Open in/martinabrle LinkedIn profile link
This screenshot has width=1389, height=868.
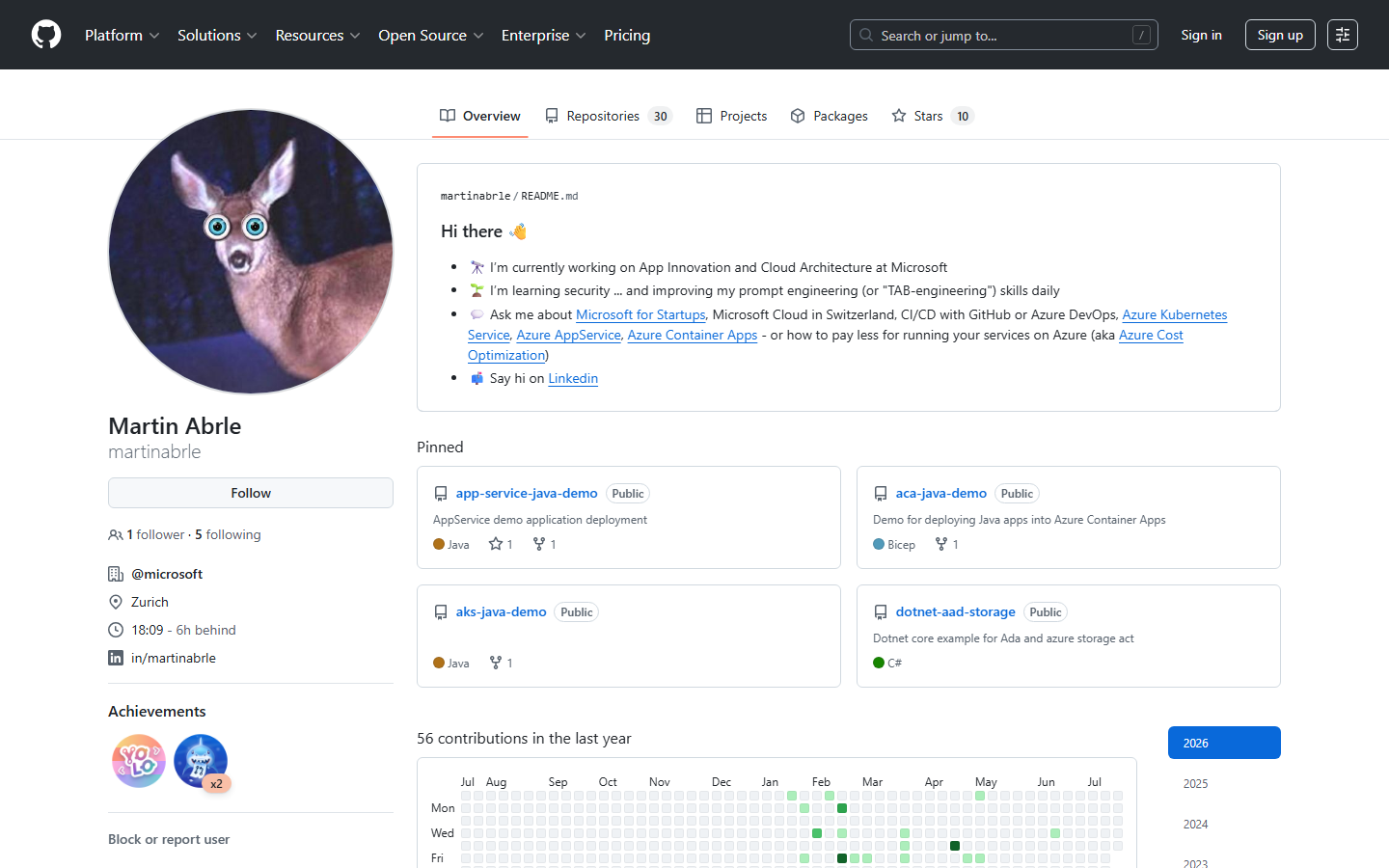174,658
